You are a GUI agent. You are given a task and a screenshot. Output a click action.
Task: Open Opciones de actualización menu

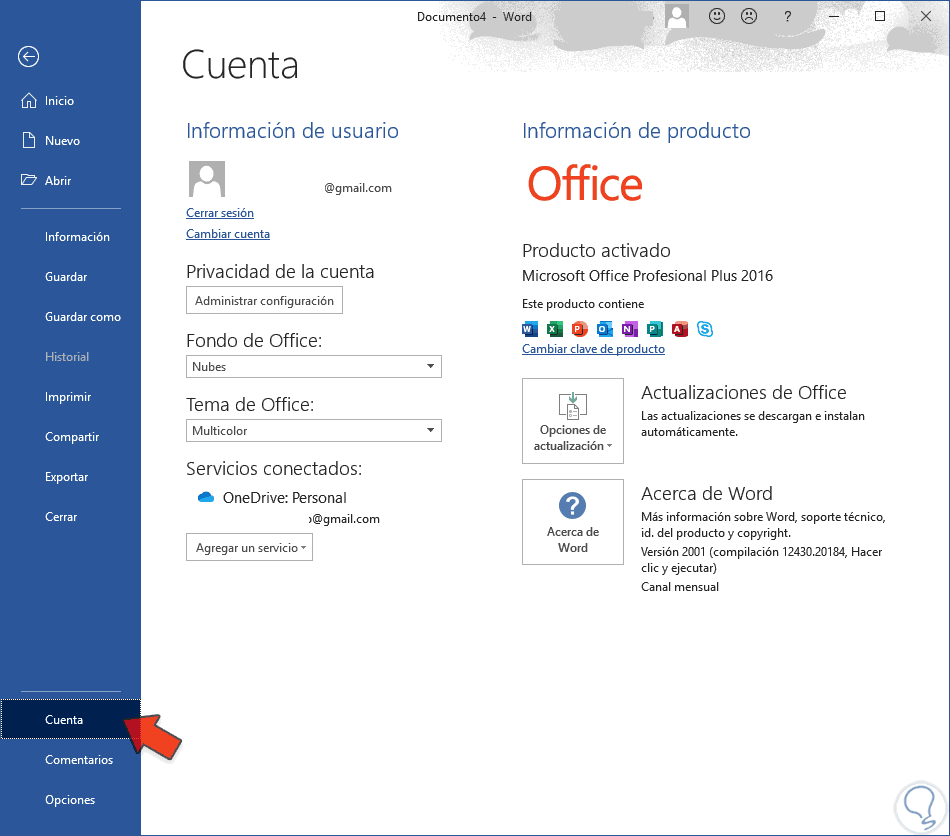click(x=573, y=421)
